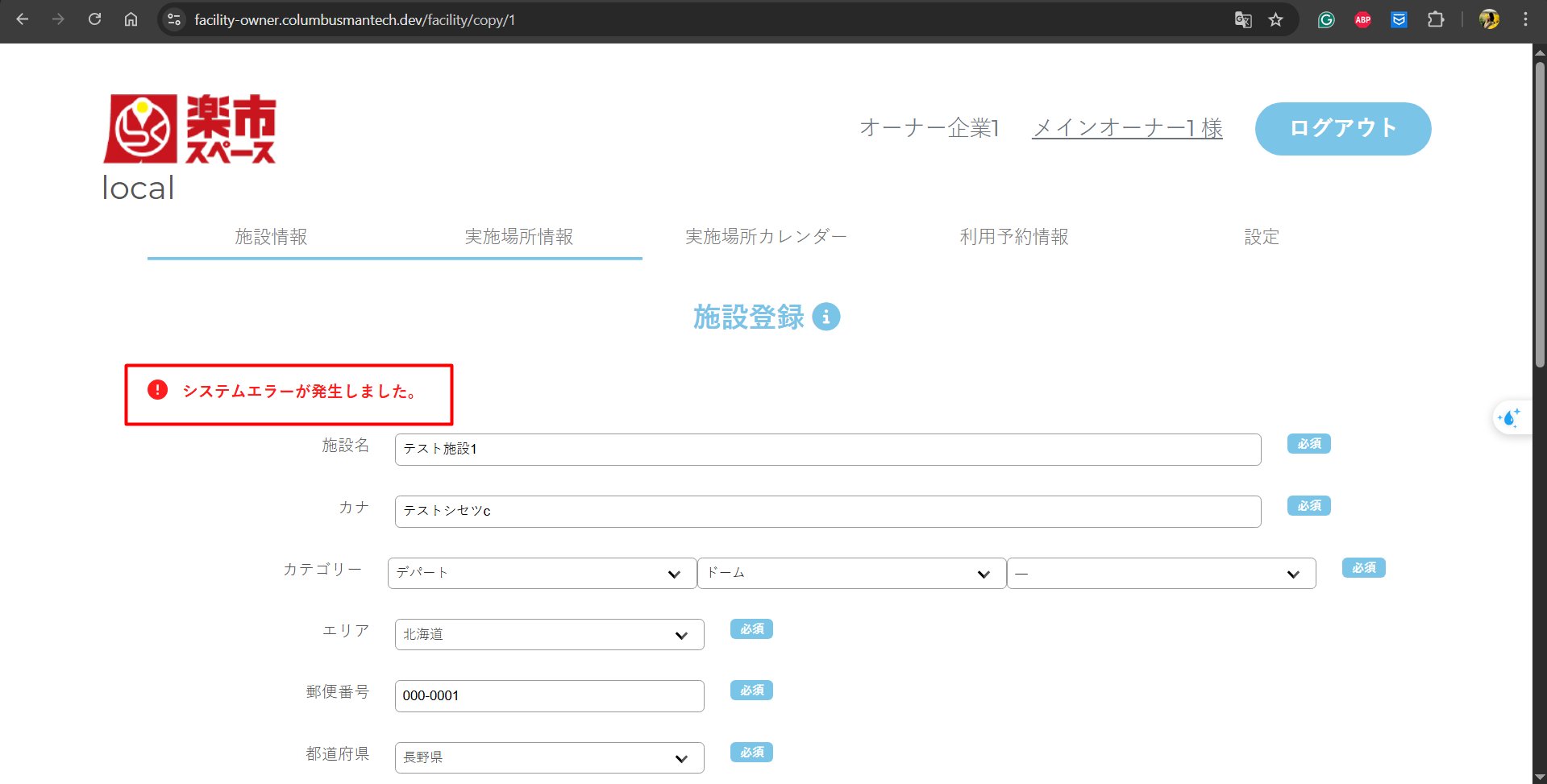Open the デパート category dropdown
The height and width of the screenshot is (784, 1547).
click(x=542, y=573)
